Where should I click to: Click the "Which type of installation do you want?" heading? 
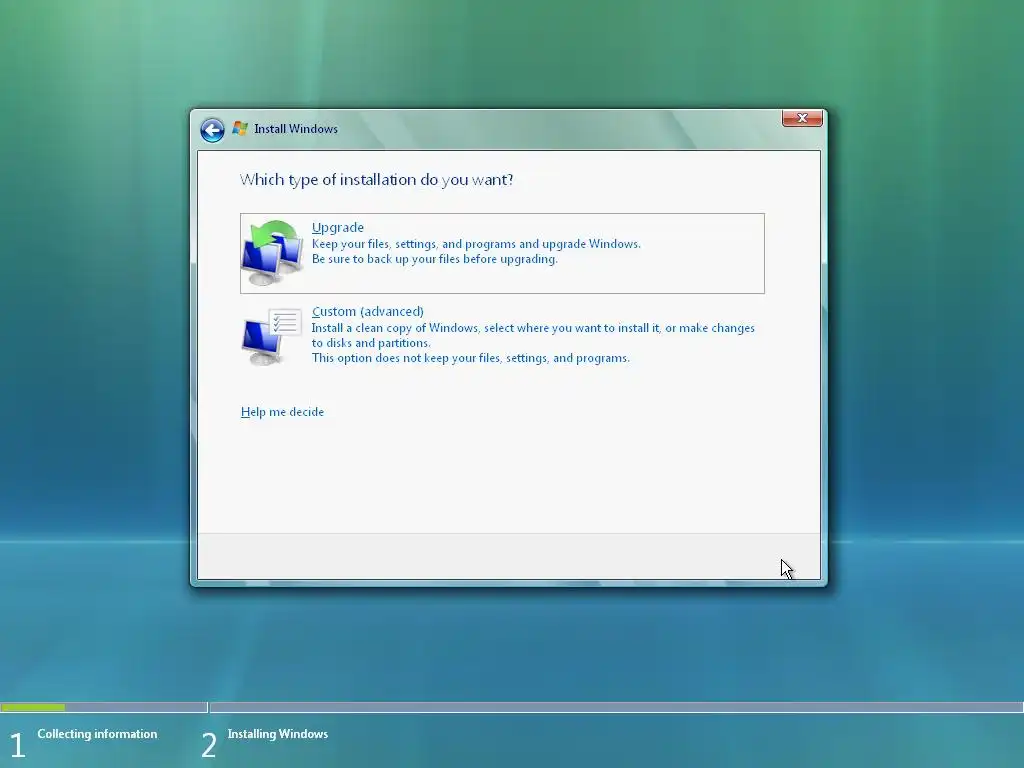[377, 180]
